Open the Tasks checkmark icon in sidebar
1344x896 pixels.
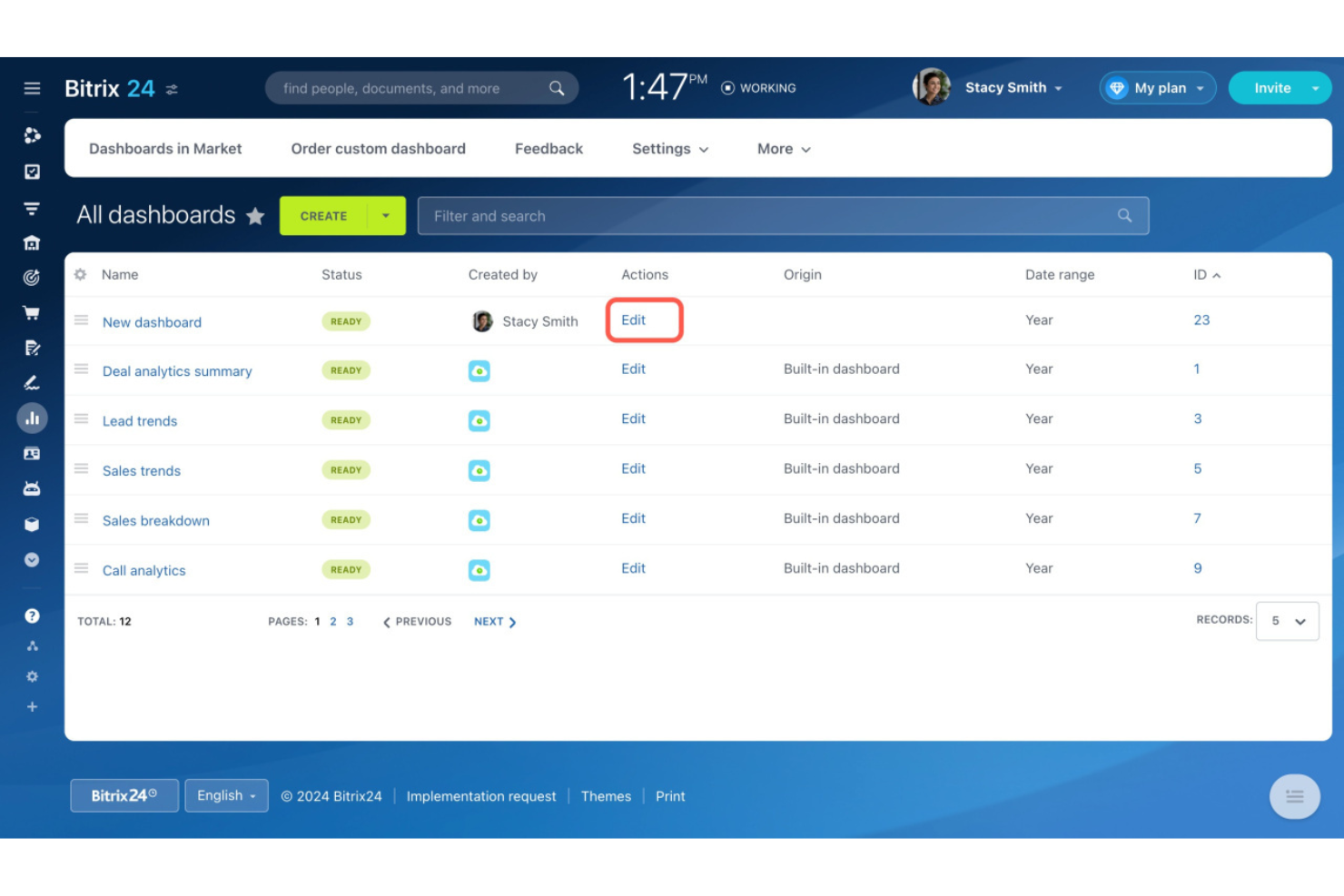[x=32, y=172]
